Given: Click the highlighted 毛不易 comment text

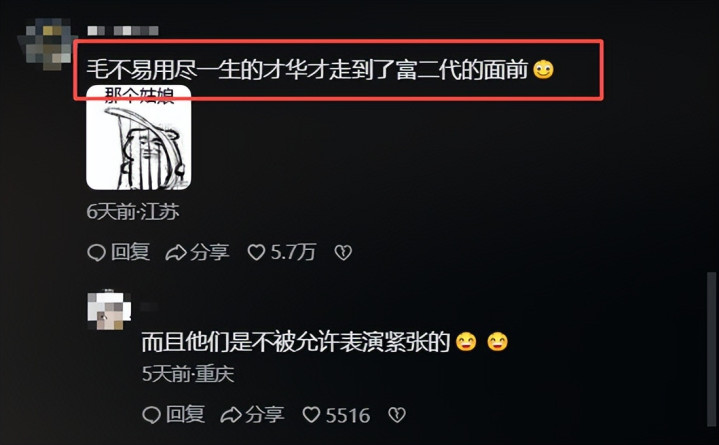Looking at the screenshot, I should (x=307, y=70).
